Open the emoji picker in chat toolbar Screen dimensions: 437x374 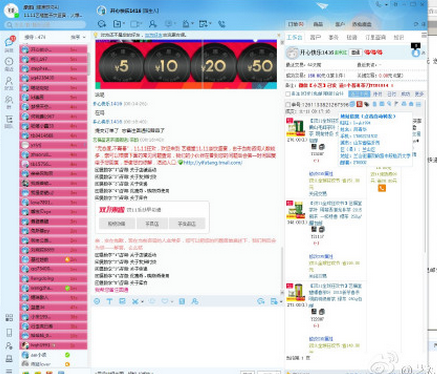[x=97, y=301]
